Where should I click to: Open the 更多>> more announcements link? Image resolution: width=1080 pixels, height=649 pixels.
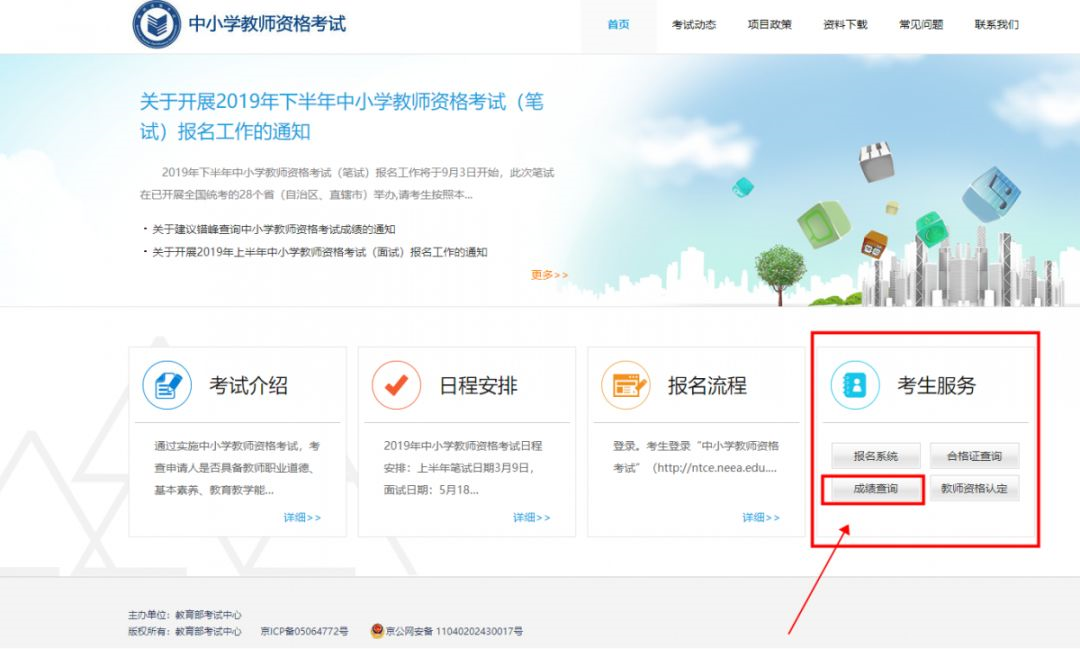coord(548,272)
